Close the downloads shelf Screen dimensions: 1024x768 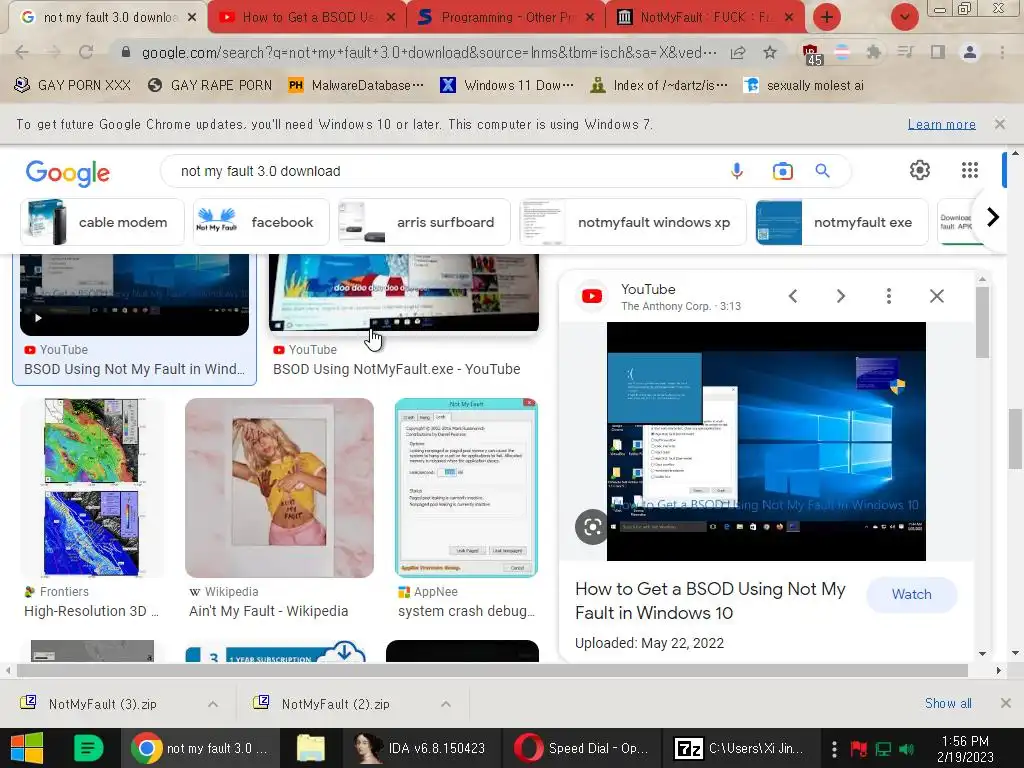[x=1006, y=703]
